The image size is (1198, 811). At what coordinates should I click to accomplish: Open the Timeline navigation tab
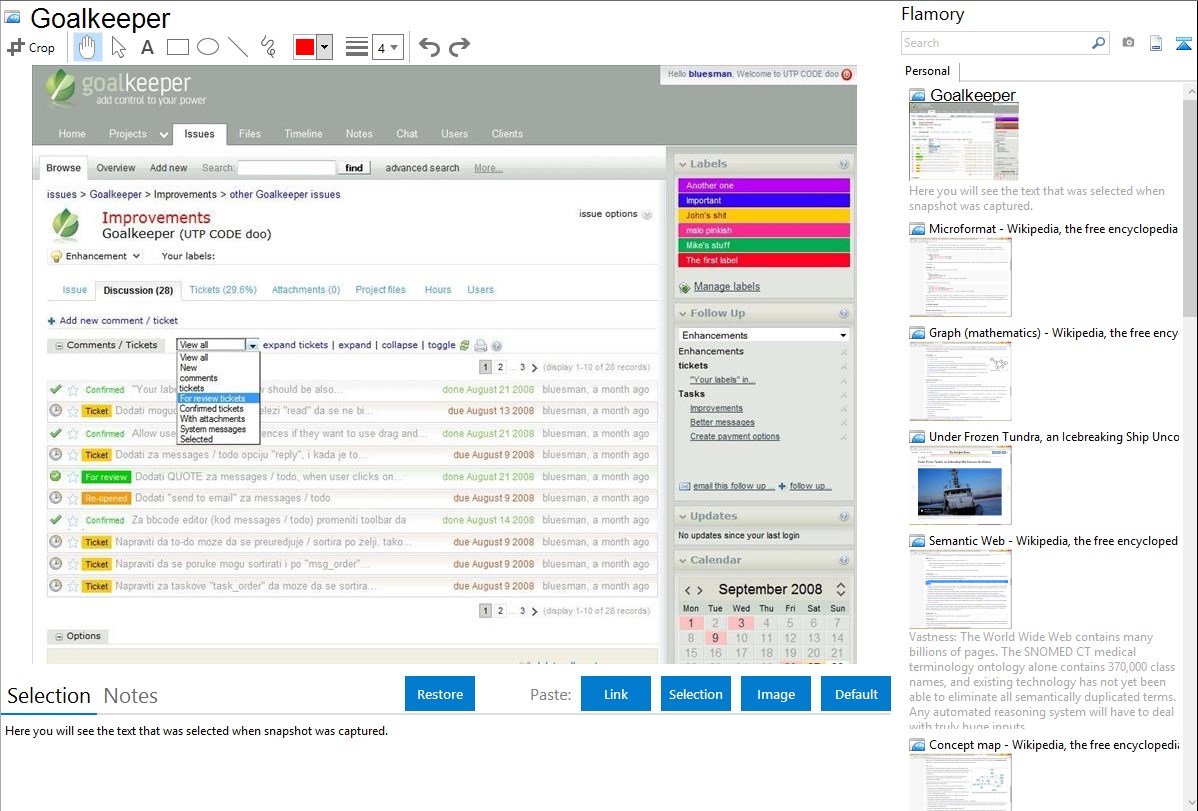point(303,134)
